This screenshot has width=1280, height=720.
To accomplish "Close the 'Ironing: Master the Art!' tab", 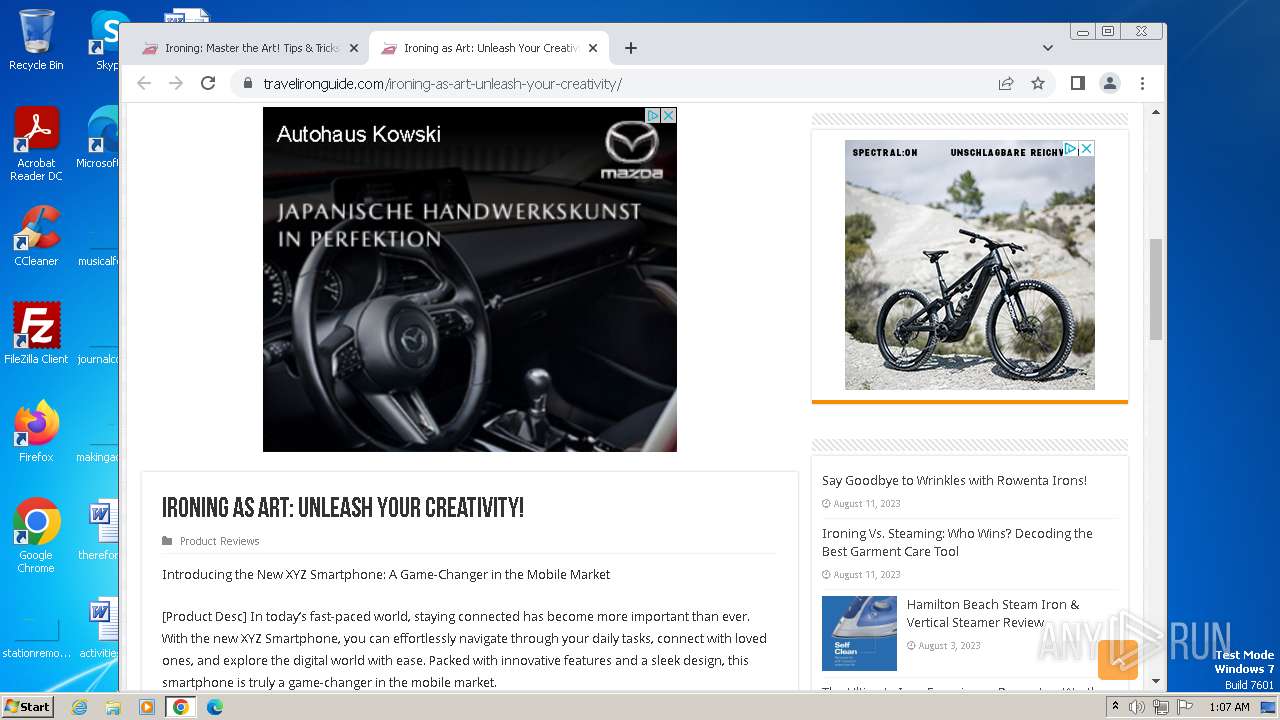I will pos(353,48).
